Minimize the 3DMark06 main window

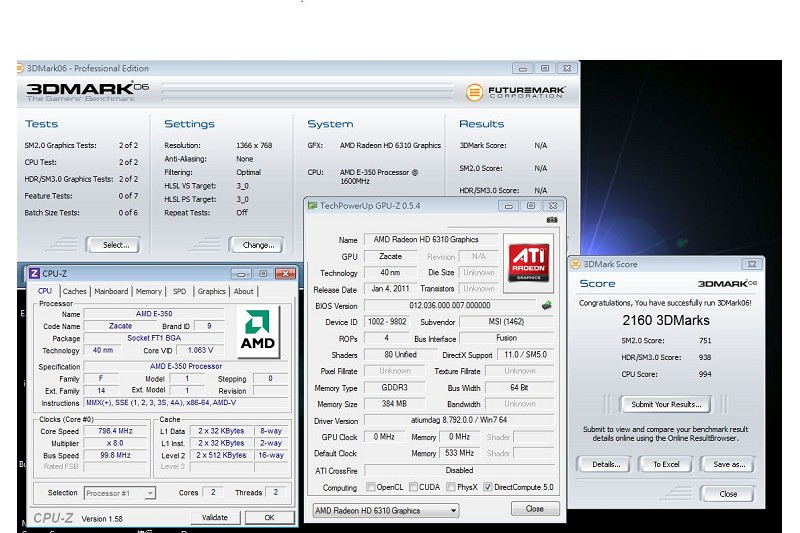point(522,68)
